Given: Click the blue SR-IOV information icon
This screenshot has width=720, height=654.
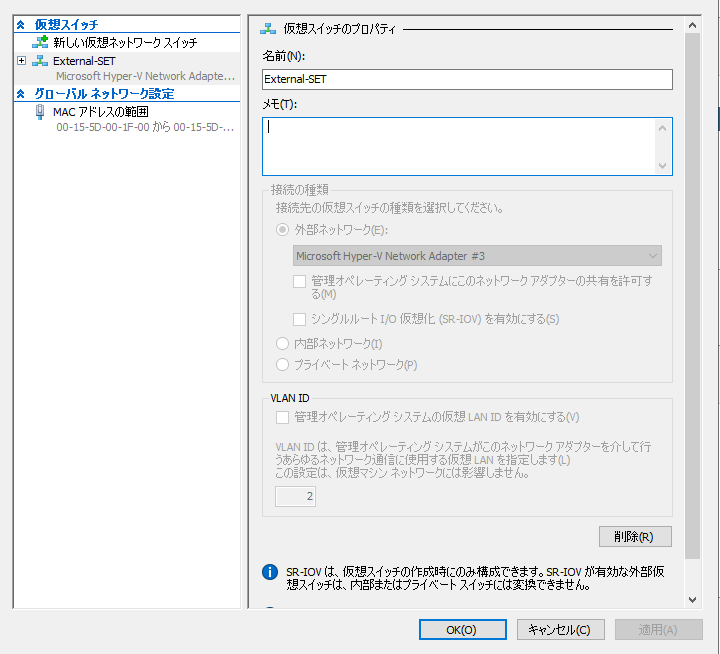Looking at the screenshot, I should tap(269, 572).
